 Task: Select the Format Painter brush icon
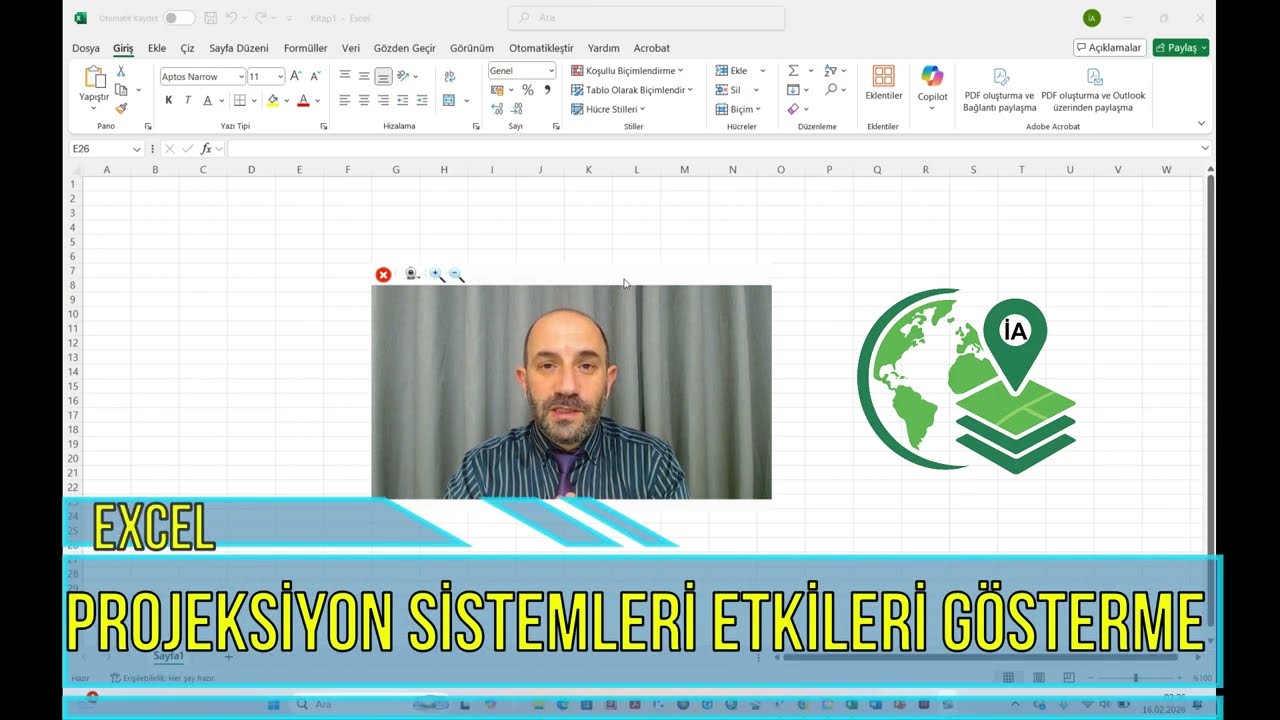click(x=121, y=108)
